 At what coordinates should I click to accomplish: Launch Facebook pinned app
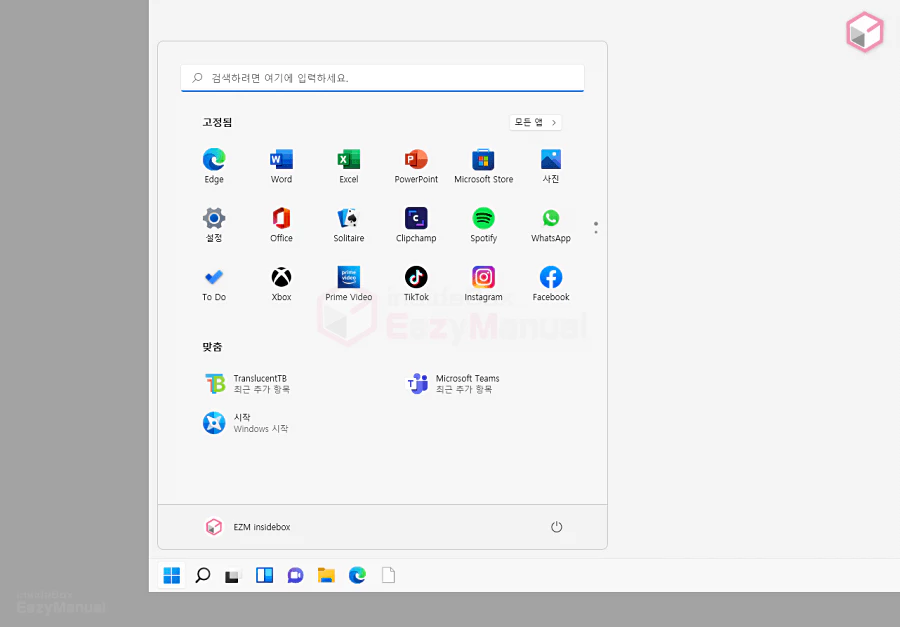pos(551,284)
